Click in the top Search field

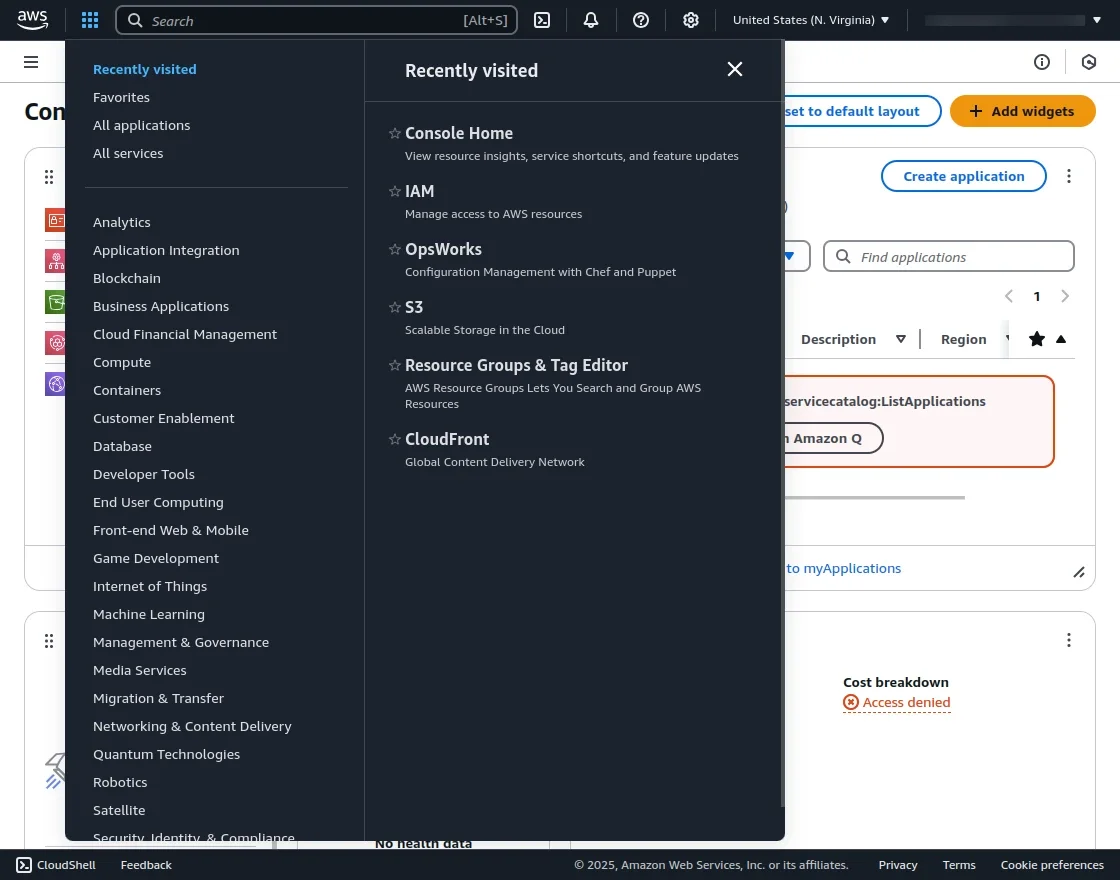316,20
